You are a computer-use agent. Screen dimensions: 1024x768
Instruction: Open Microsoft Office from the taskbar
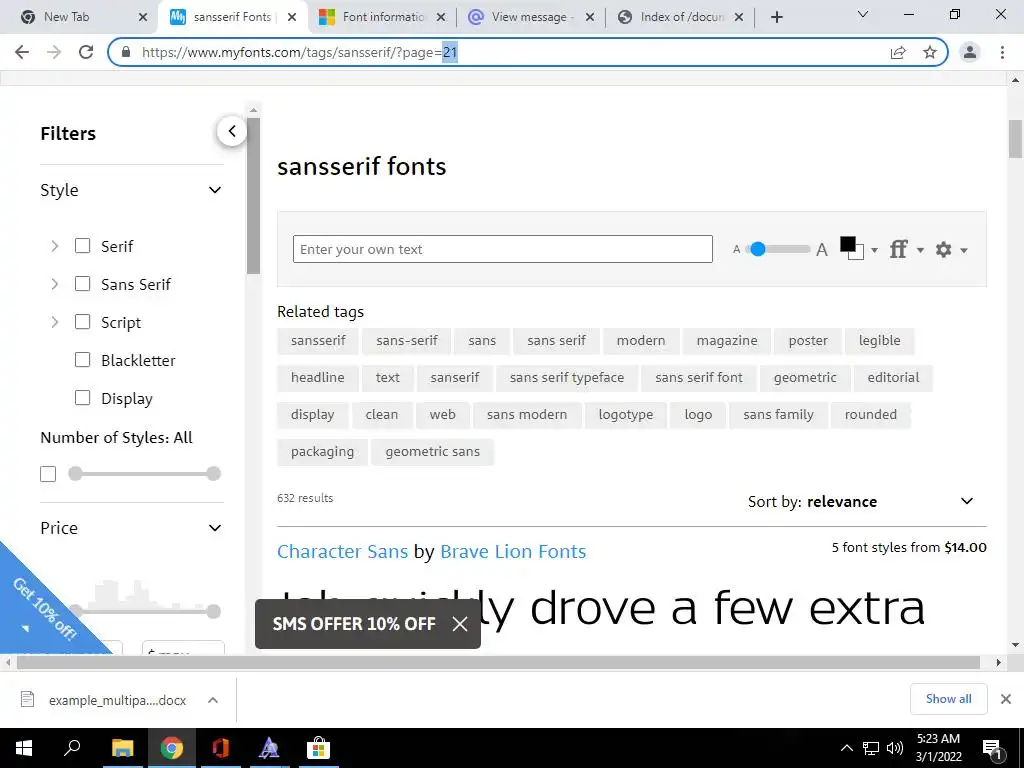coord(221,748)
